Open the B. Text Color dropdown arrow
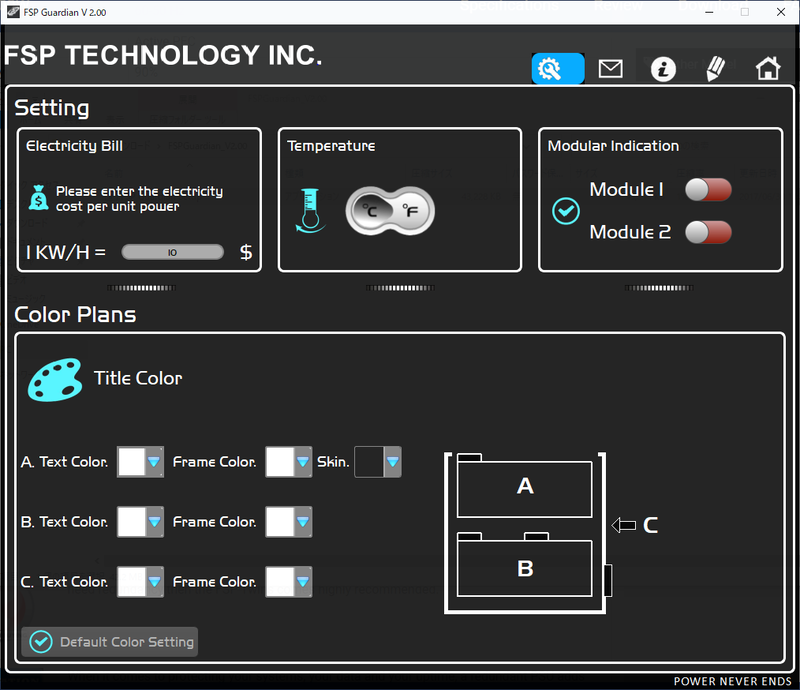This screenshot has height=690, width=800. [x=154, y=522]
